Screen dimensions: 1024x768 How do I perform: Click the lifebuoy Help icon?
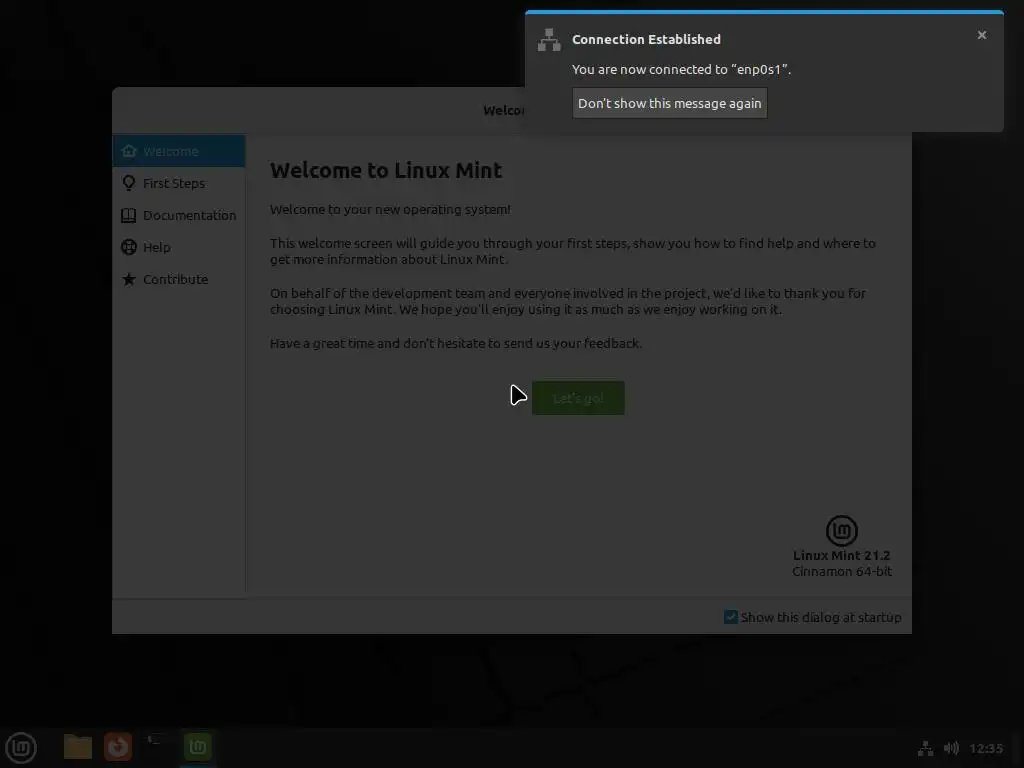coord(129,247)
